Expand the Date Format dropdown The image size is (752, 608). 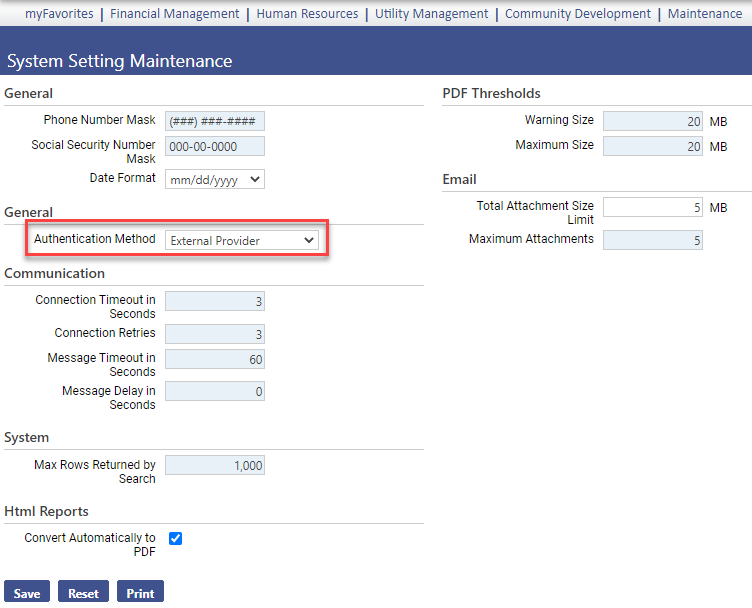[x=214, y=180]
